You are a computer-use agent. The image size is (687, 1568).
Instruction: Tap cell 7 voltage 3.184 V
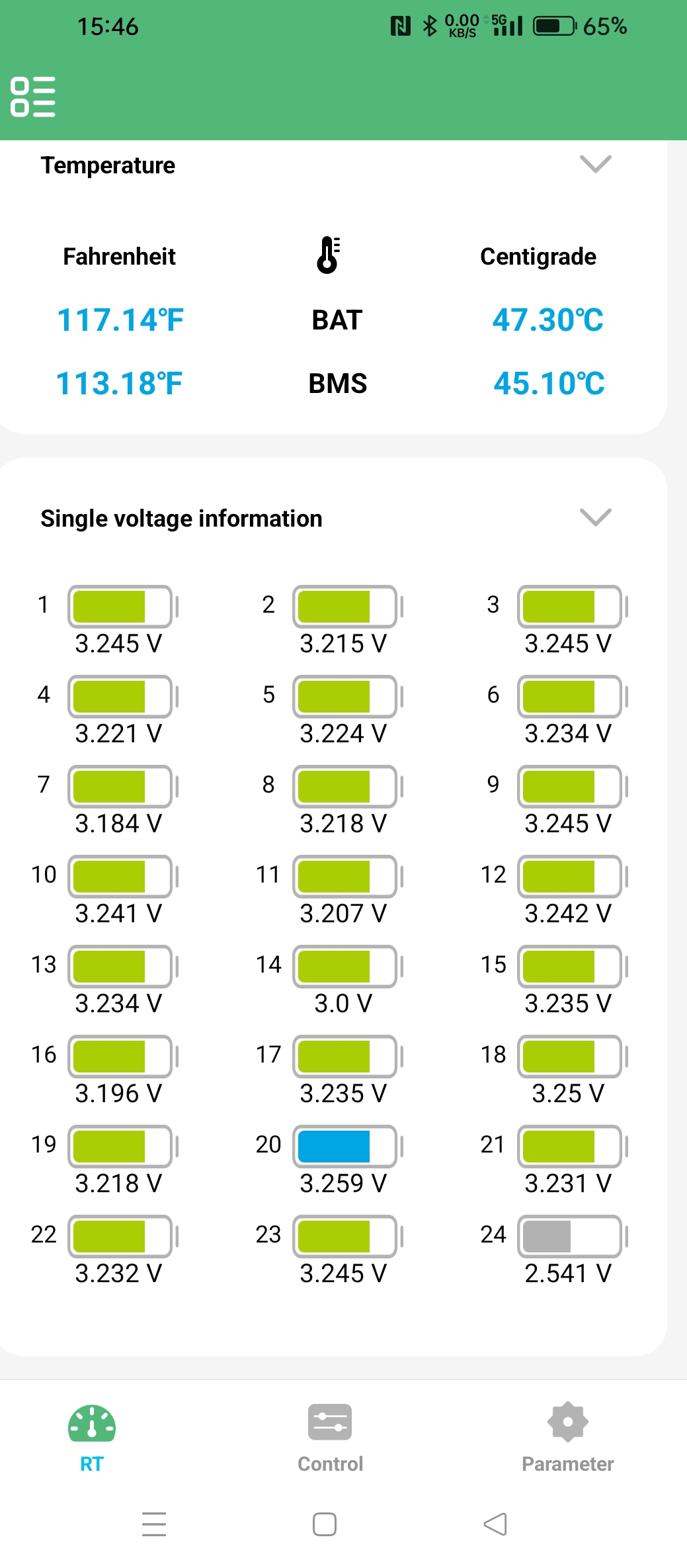(x=118, y=824)
